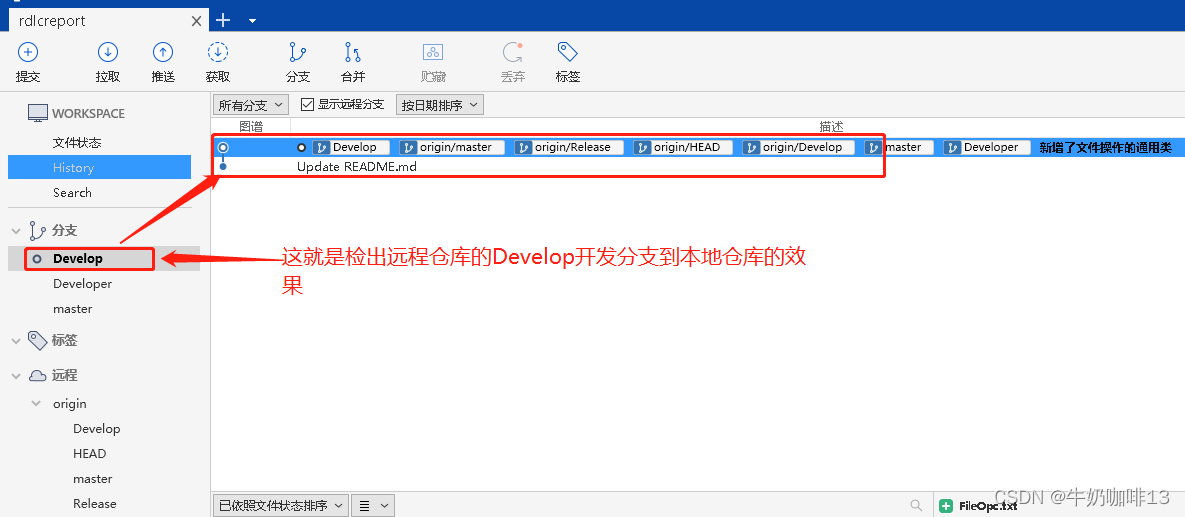The width and height of the screenshot is (1185, 517).
Task: Select remote Release under origin
Action: tap(95, 503)
